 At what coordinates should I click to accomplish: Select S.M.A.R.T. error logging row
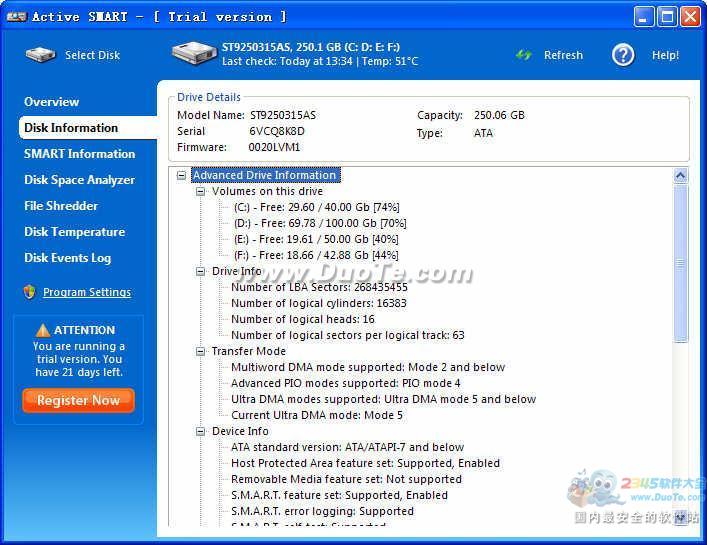[x=322, y=511]
